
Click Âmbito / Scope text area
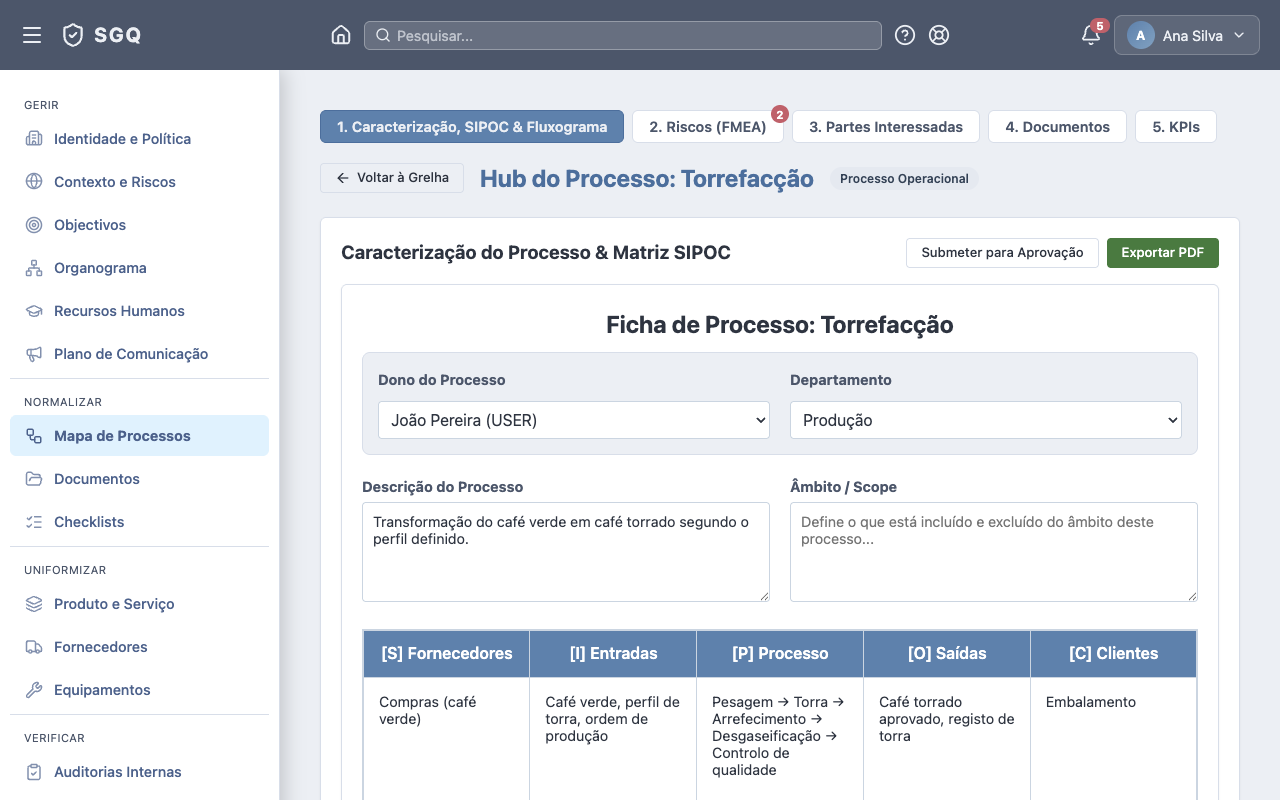[994, 552]
